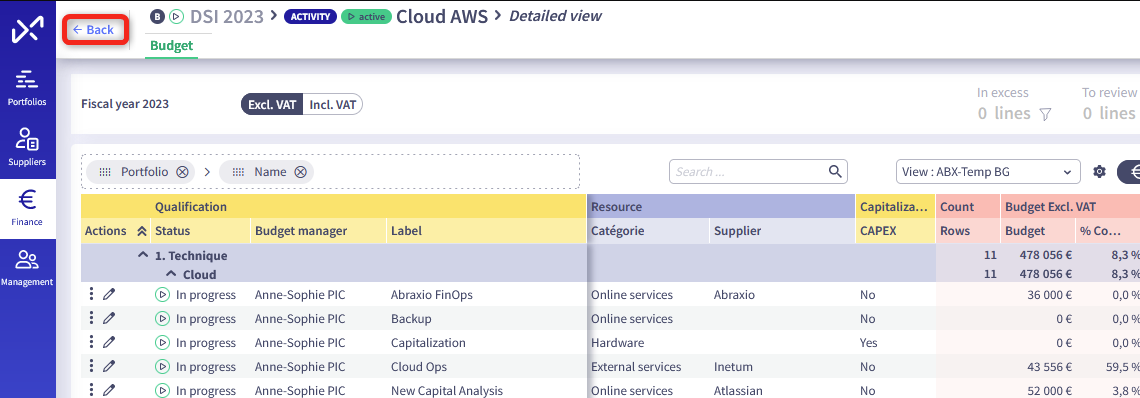Click the Back button

[95, 30]
